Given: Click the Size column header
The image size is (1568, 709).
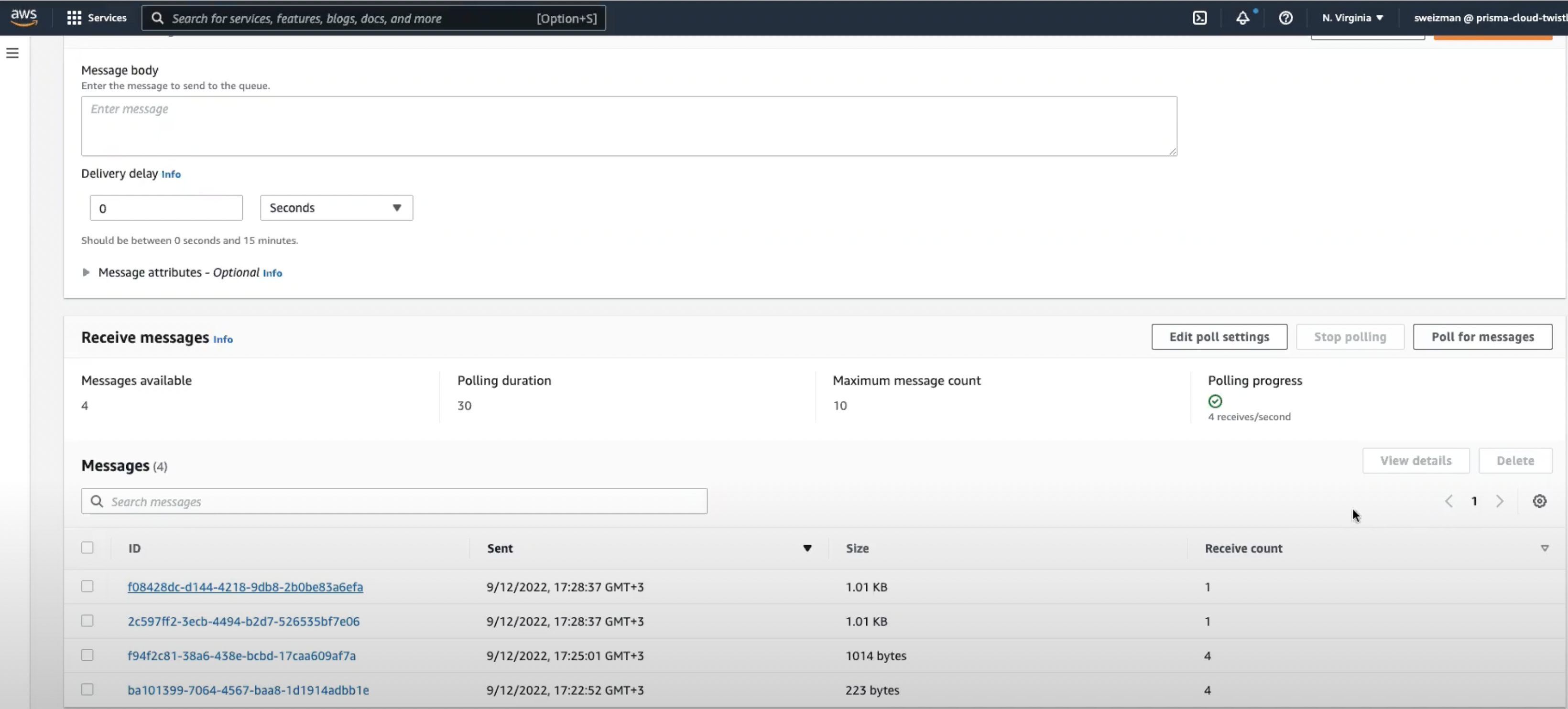Looking at the screenshot, I should (857, 548).
